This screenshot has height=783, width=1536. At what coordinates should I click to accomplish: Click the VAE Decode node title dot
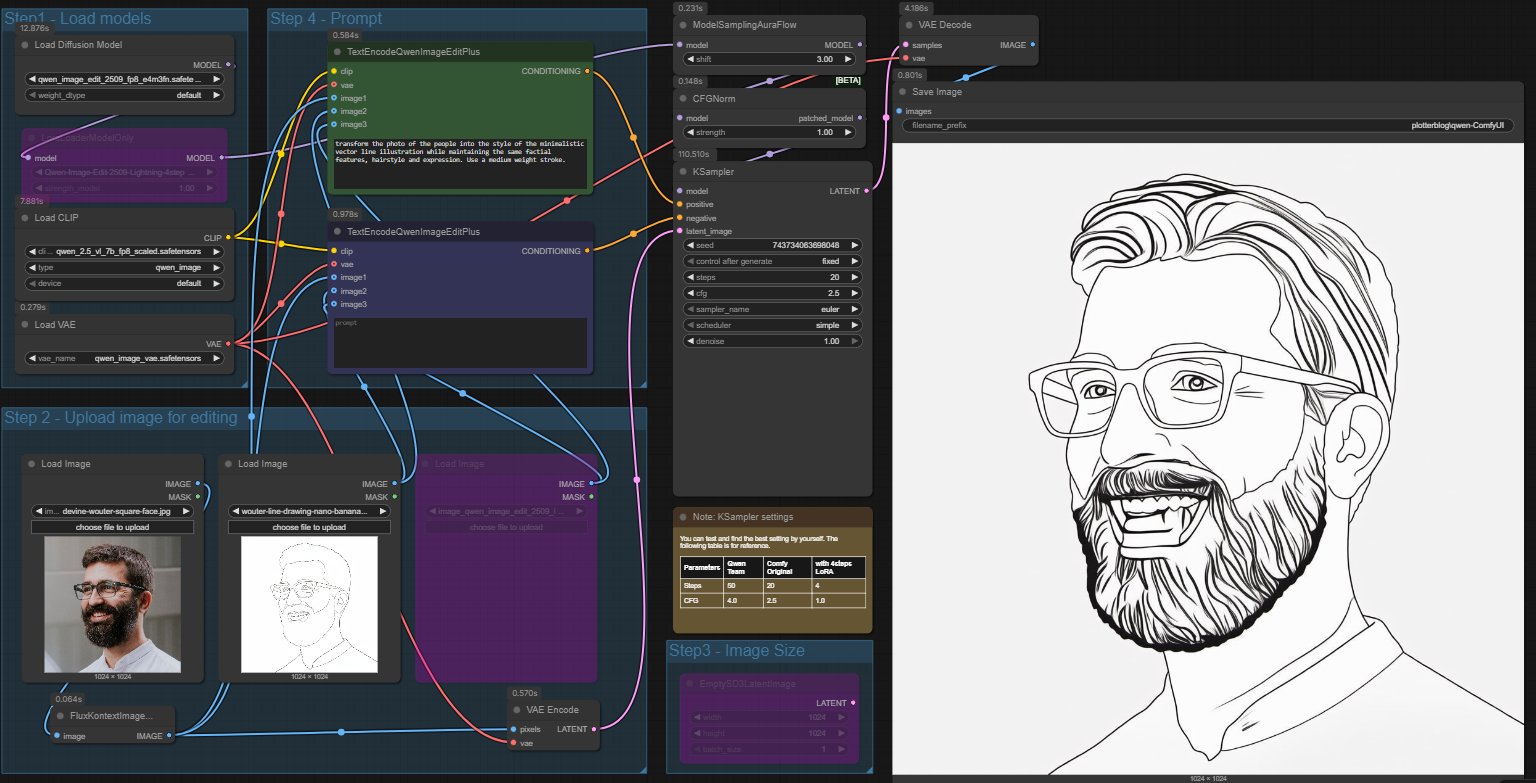click(909, 25)
